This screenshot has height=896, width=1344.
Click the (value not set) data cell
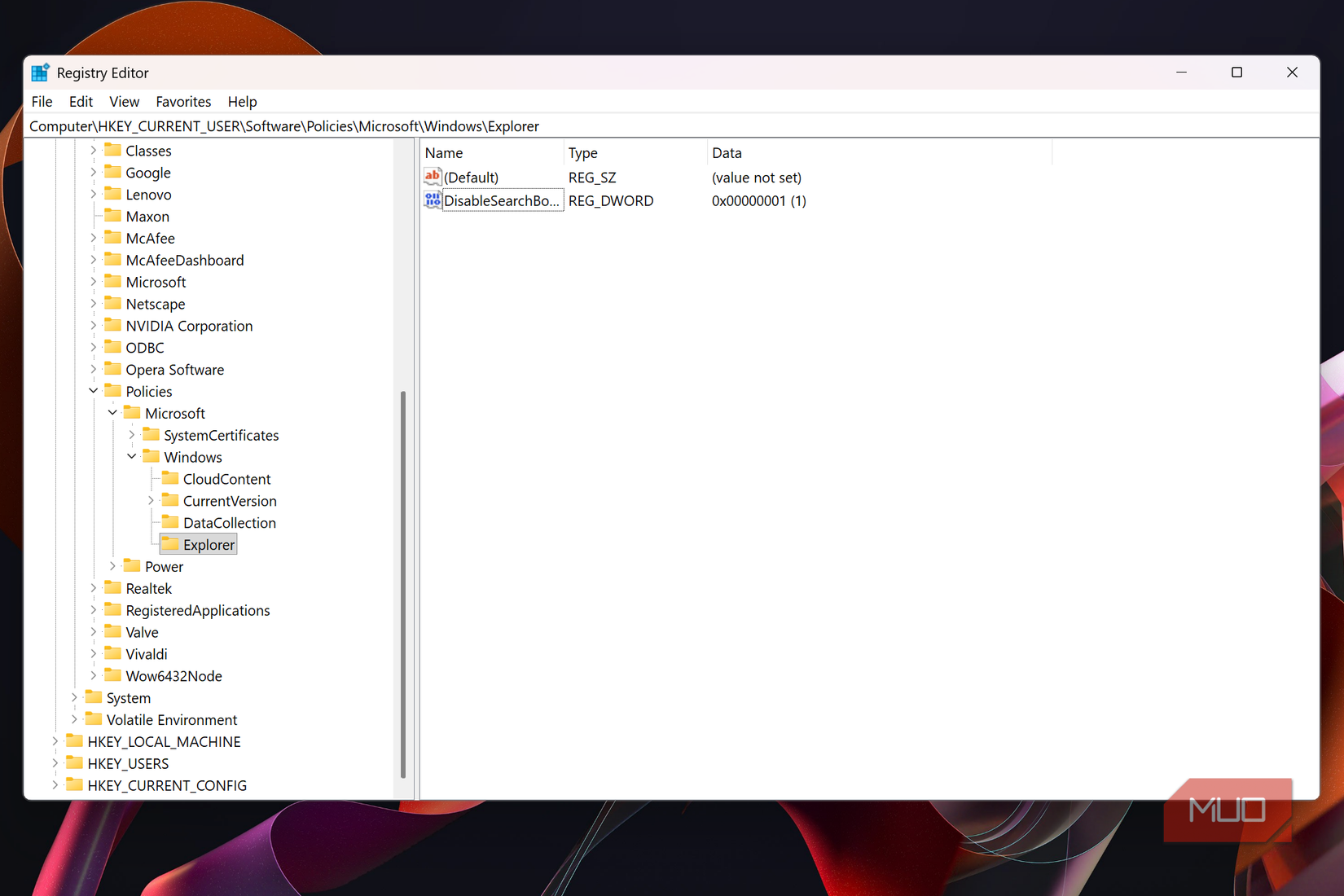(x=757, y=177)
